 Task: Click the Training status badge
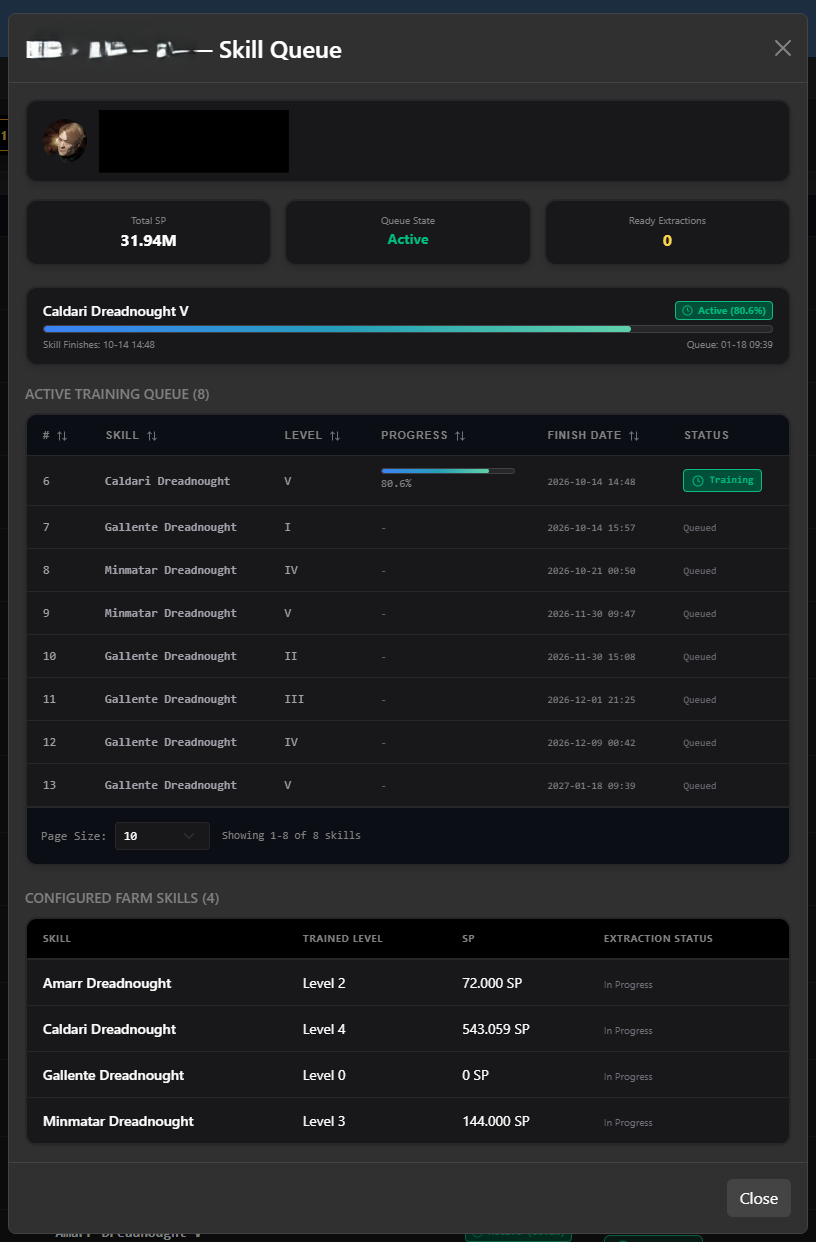(722, 481)
